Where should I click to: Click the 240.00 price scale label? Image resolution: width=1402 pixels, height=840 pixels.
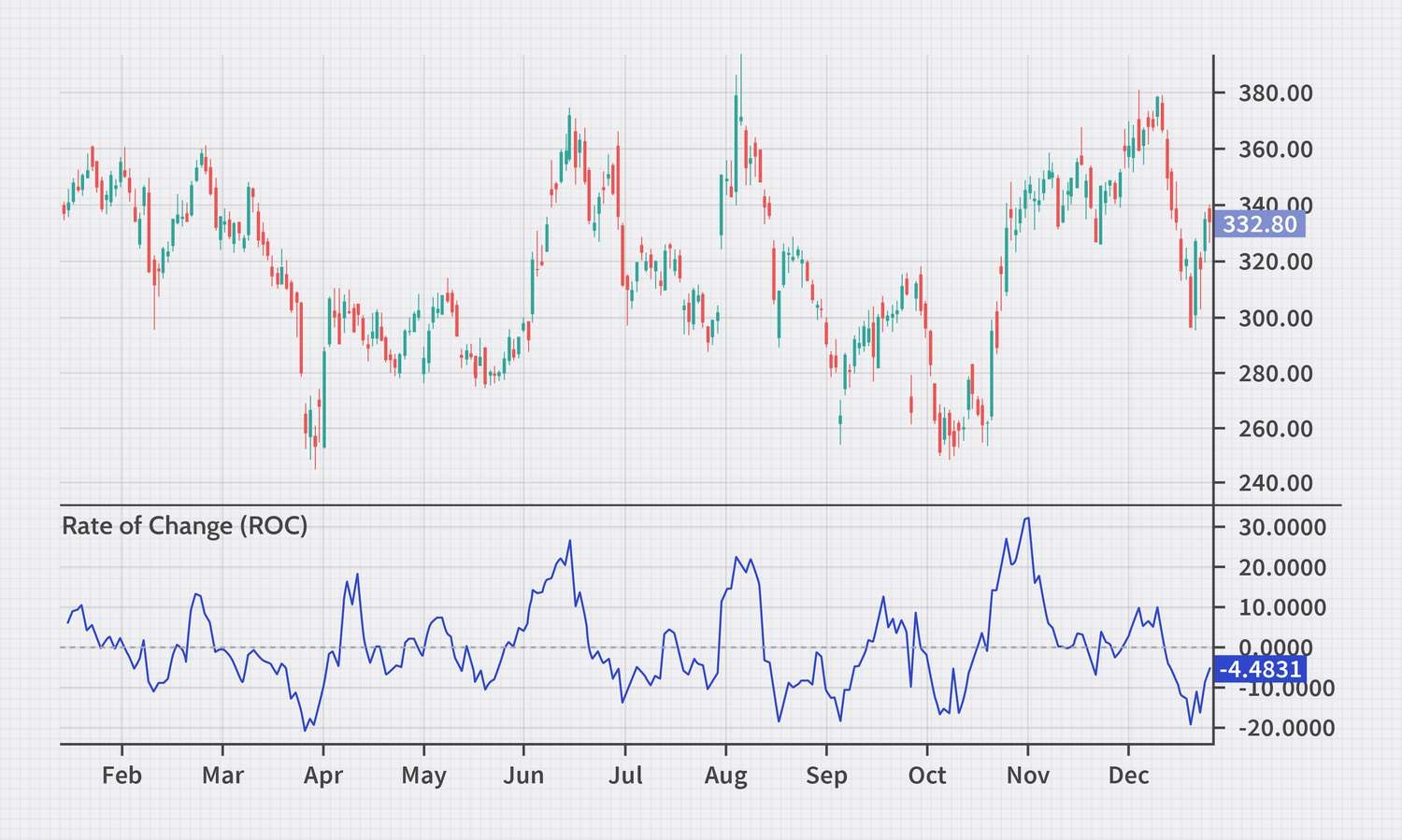coord(1275,483)
